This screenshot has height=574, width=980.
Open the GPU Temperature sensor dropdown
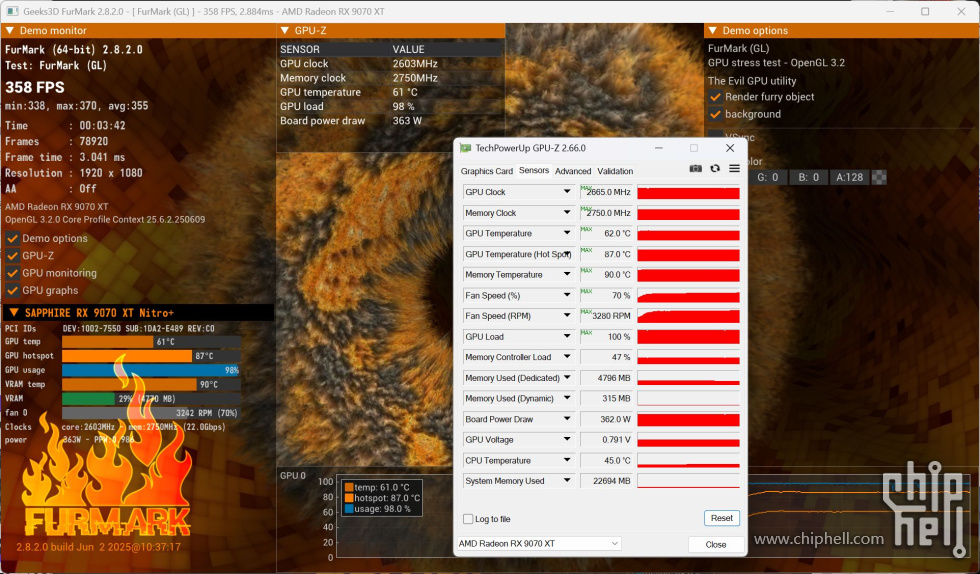[567, 233]
